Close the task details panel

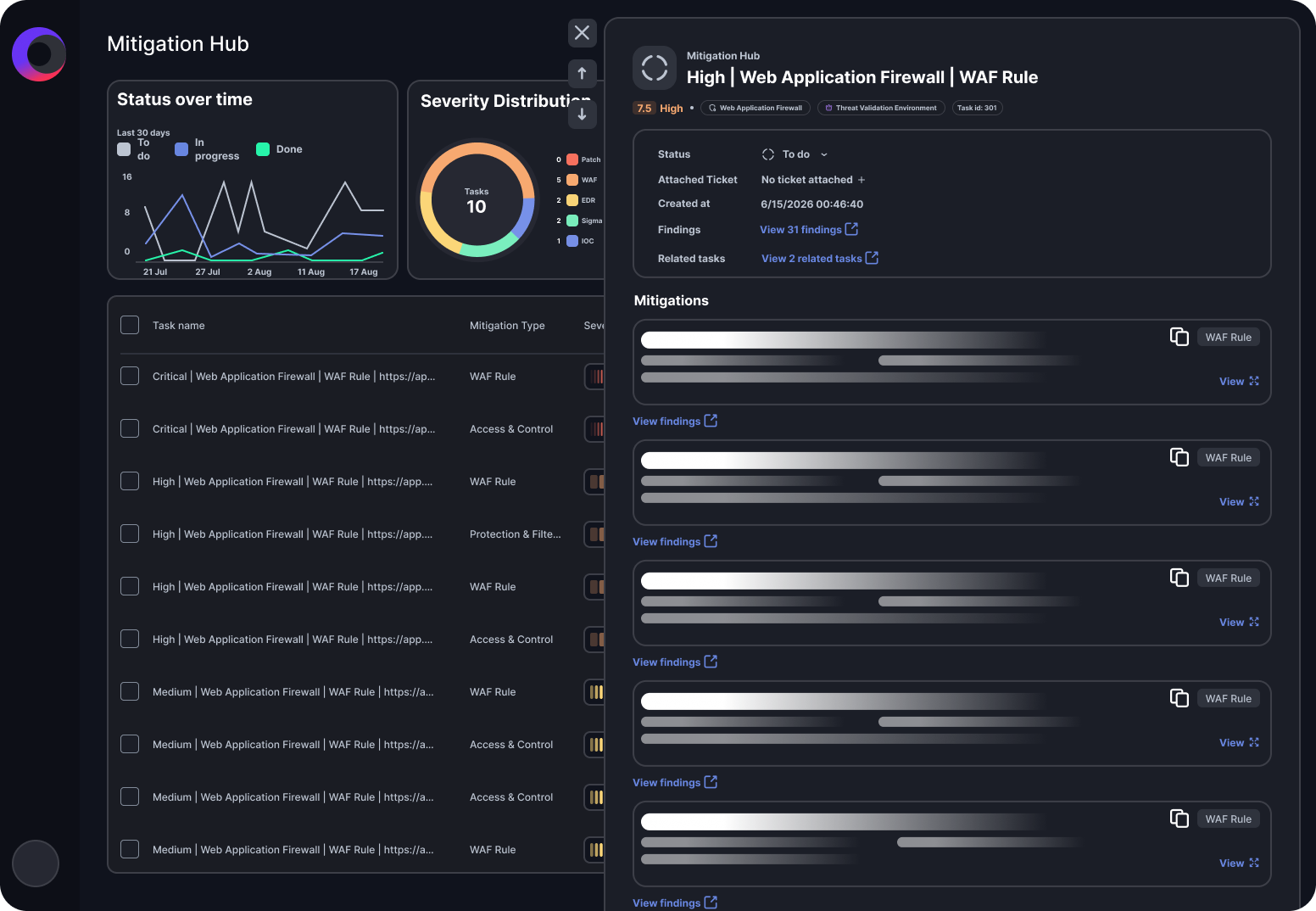click(x=582, y=33)
